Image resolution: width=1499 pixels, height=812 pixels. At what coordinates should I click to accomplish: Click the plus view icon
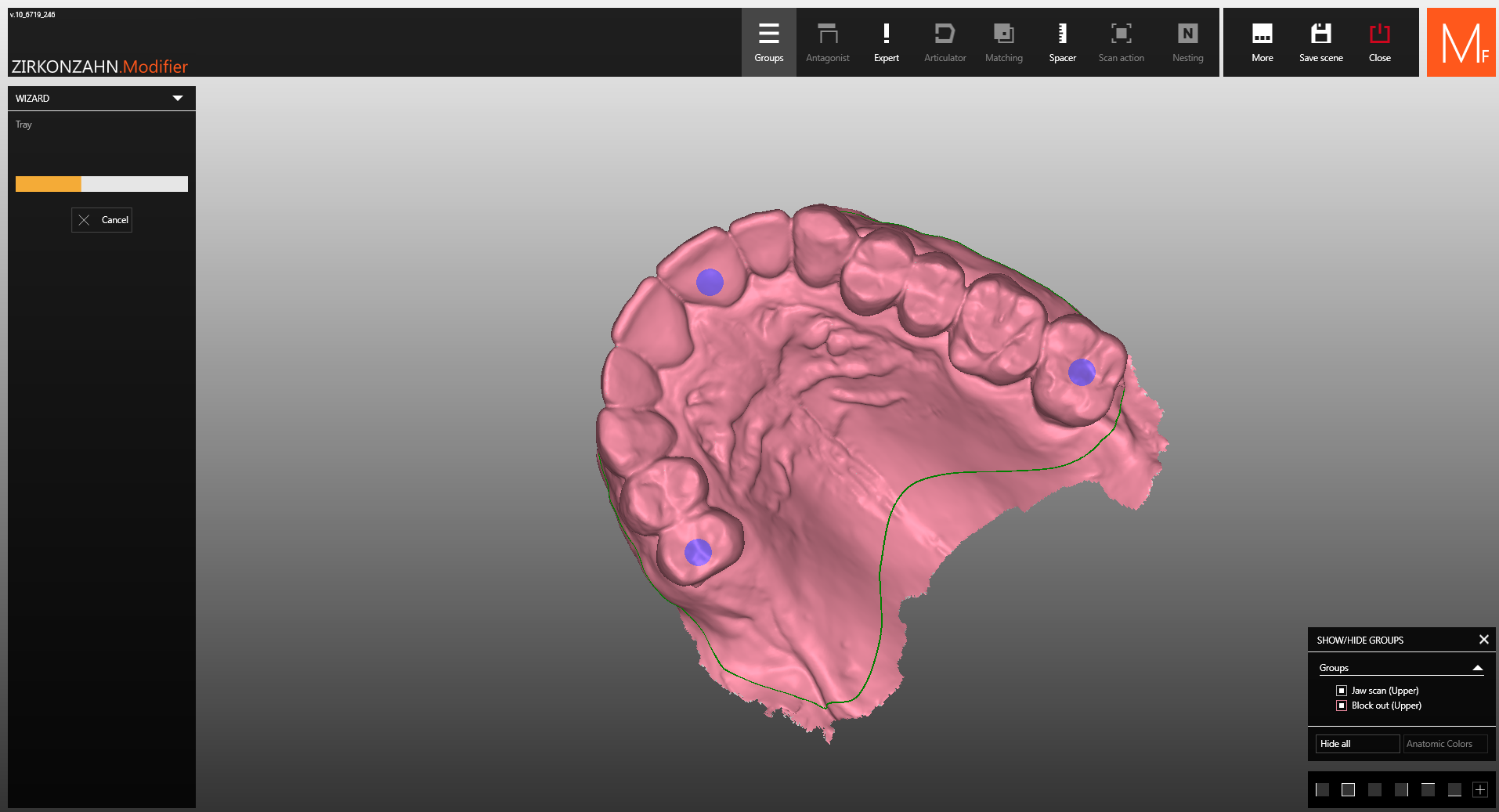(x=1480, y=789)
